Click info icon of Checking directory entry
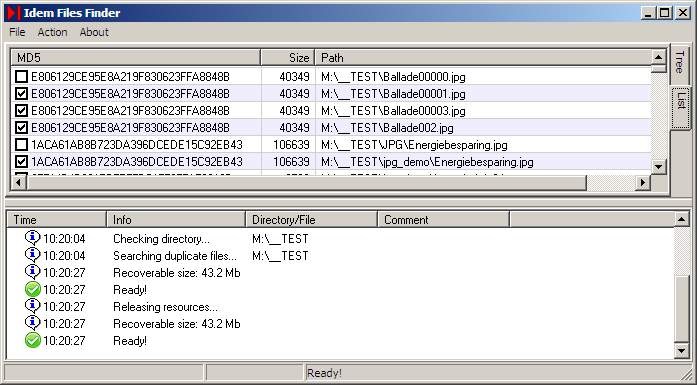This screenshot has width=697, height=385. tap(32, 238)
